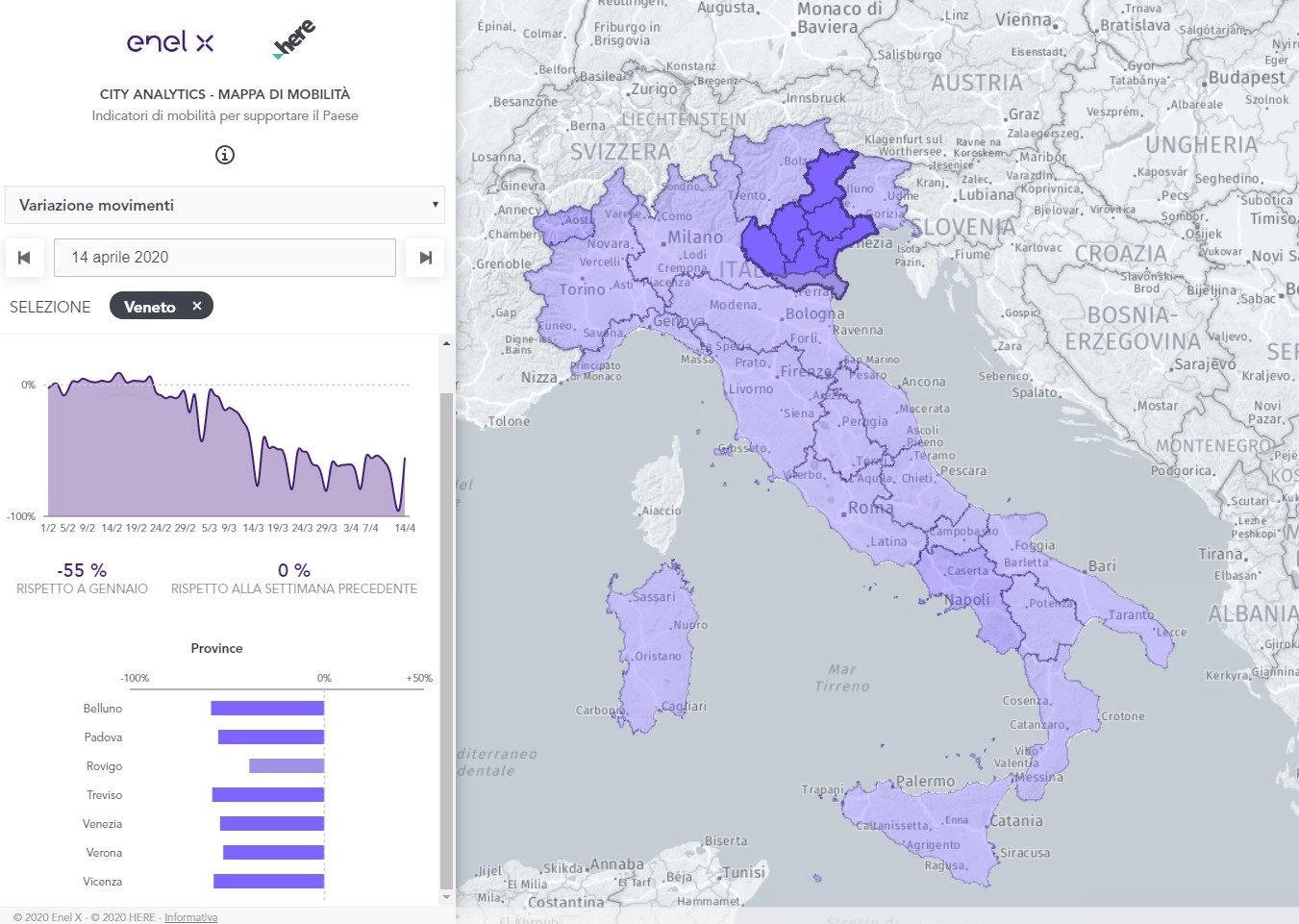Go to previous date with back arrow
1299x924 pixels.
[25, 258]
